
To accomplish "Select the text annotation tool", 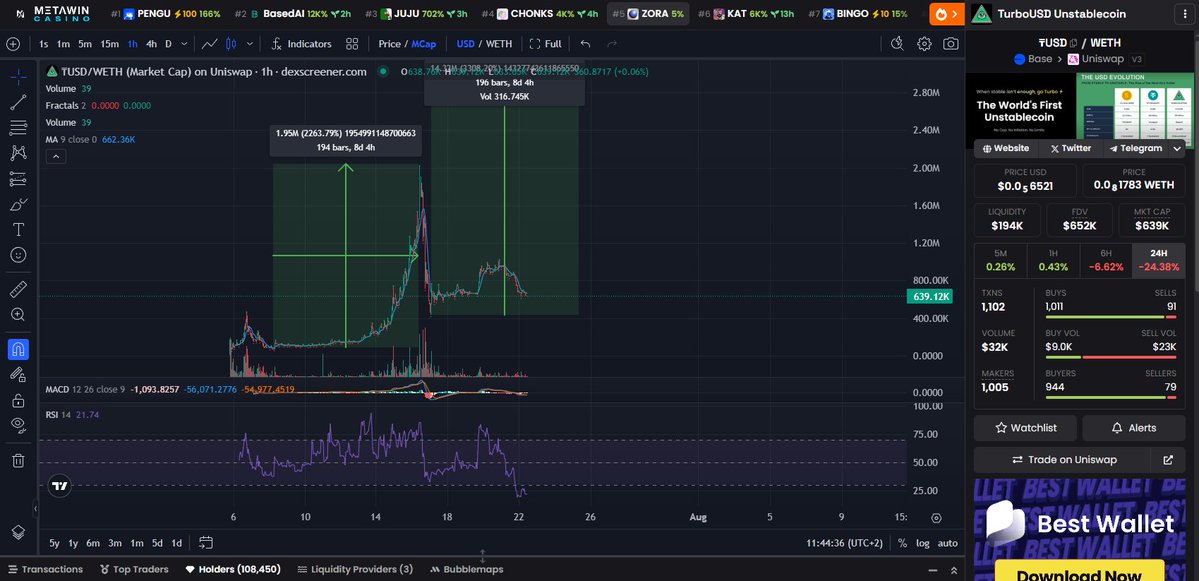I will pyautogui.click(x=18, y=229).
